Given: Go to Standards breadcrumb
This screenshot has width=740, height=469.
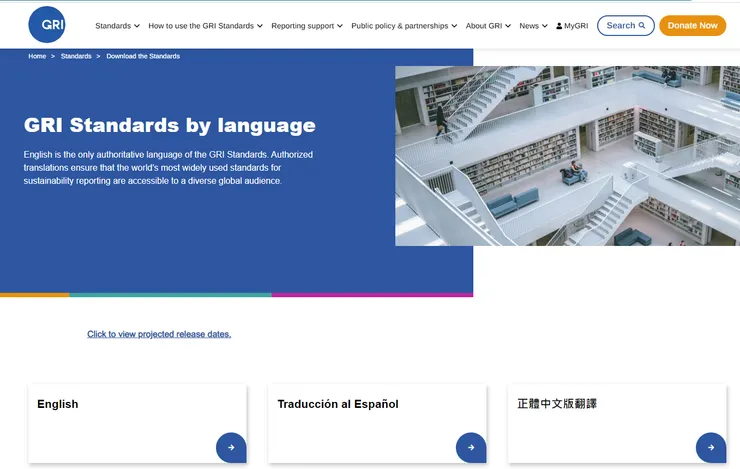Looking at the screenshot, I should (76, 56).
